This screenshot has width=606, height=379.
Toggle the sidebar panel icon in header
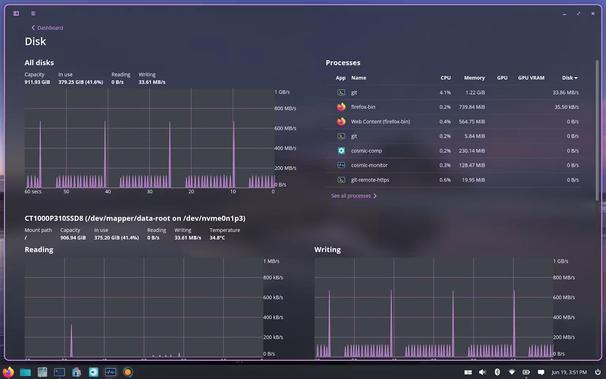16,14
